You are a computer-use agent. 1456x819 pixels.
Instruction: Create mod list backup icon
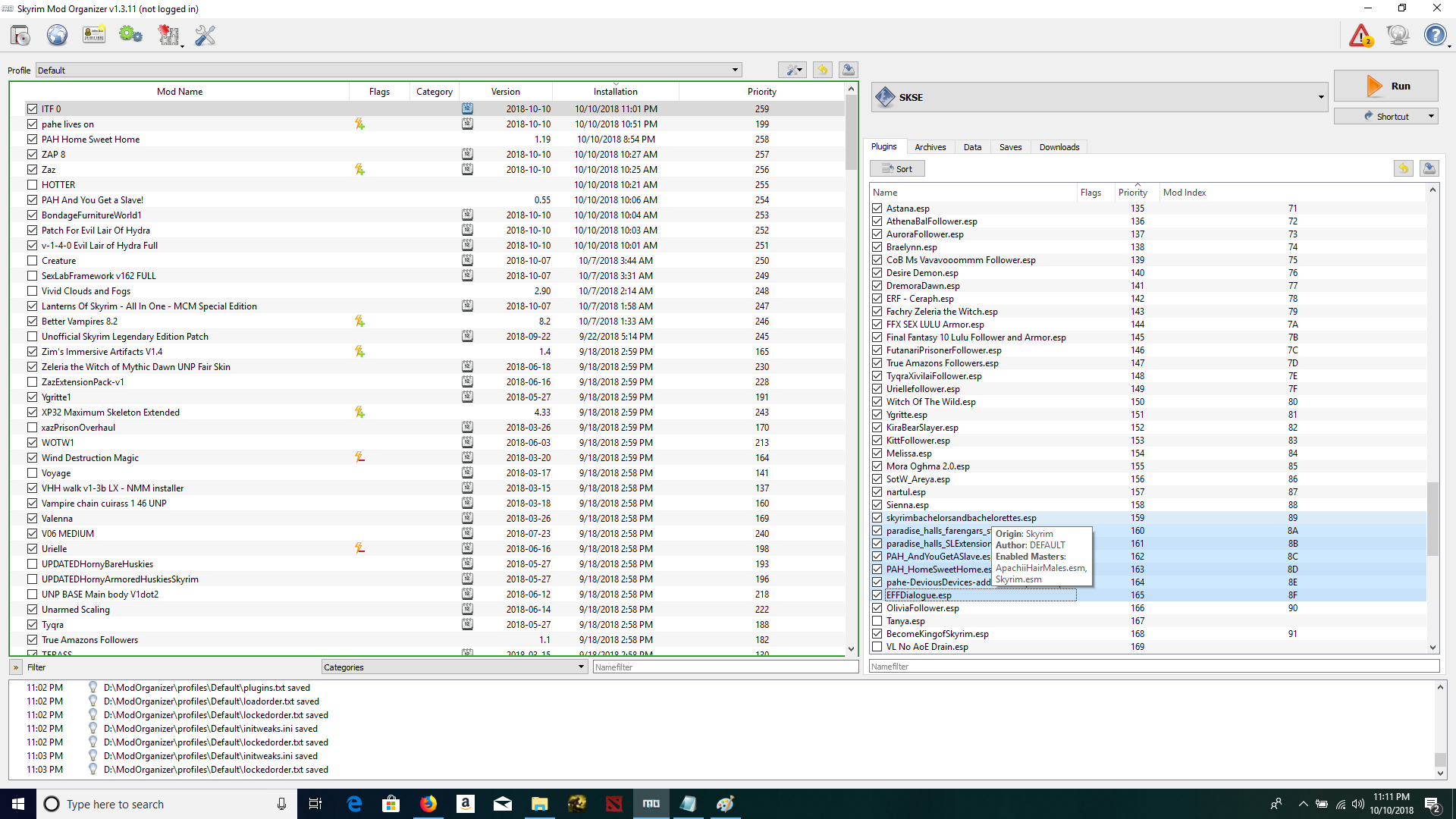pyautogui.click(x=849, y=70)
